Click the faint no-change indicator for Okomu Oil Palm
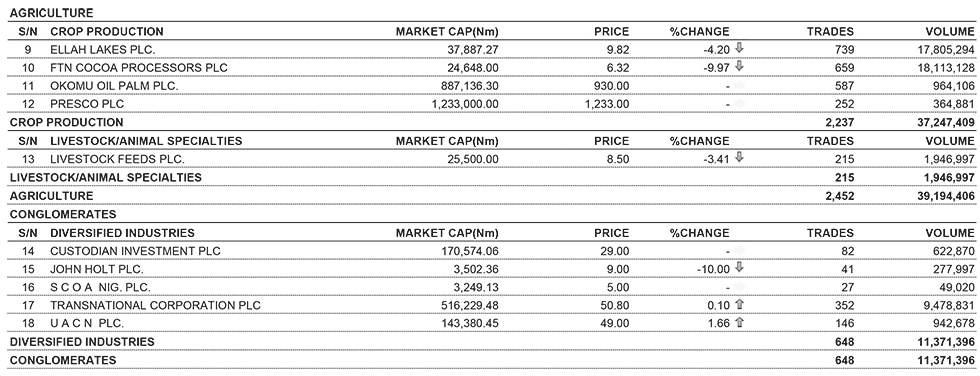 [x=739, y=86]
